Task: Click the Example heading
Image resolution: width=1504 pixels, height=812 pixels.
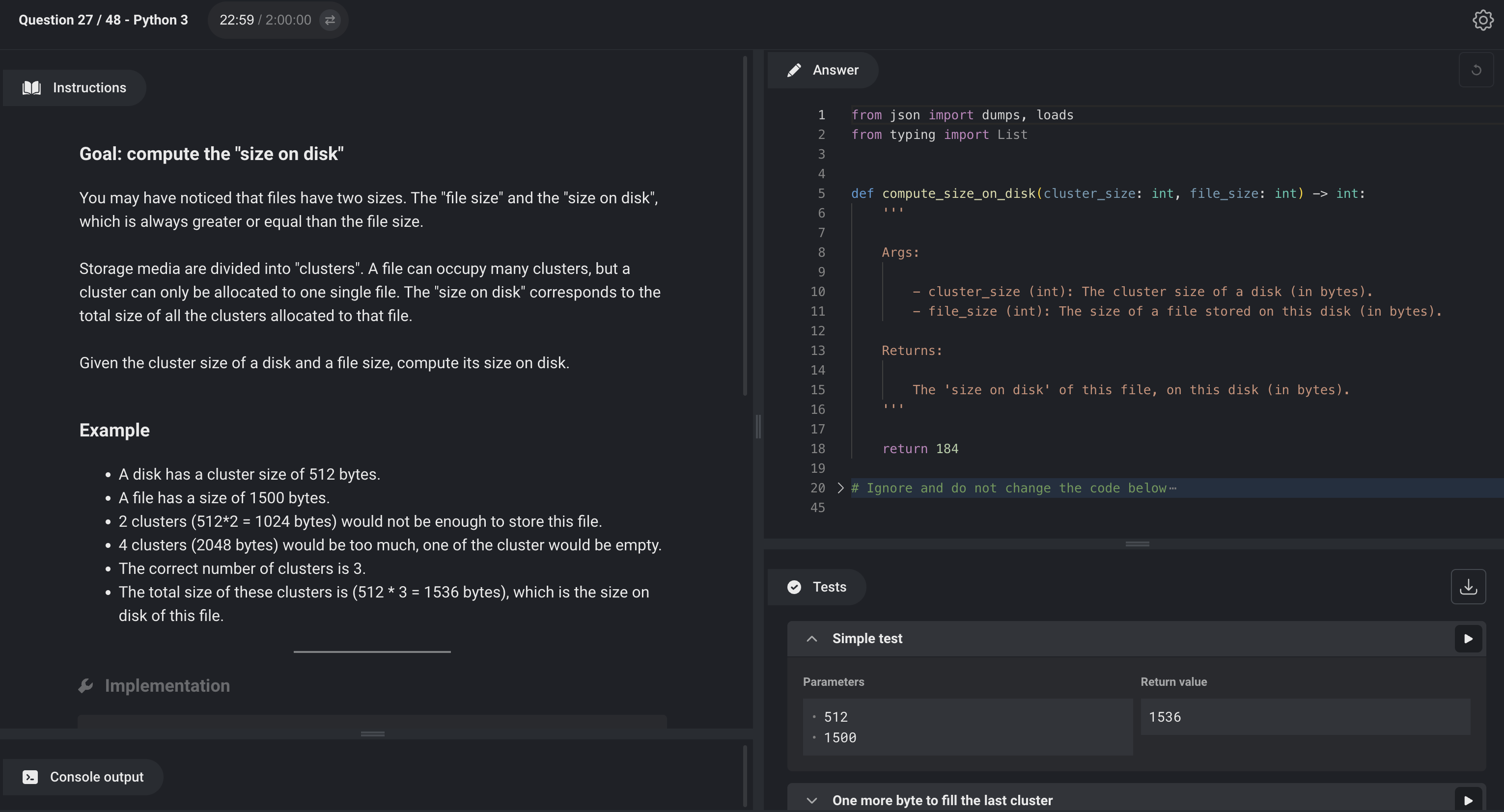Action: 114,430
